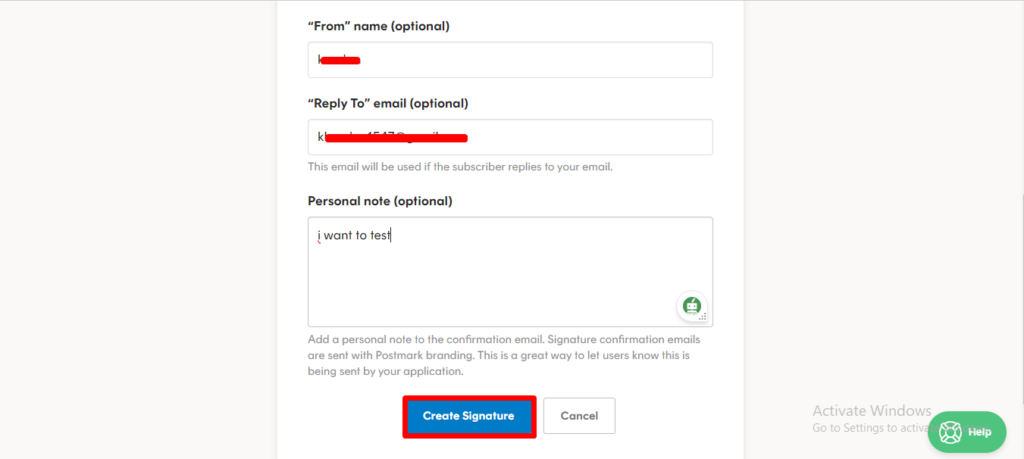Click the redacted name in "From" field
Image resolution: width=1024 pixels, height=459 pixels.
tap(339, 60)
